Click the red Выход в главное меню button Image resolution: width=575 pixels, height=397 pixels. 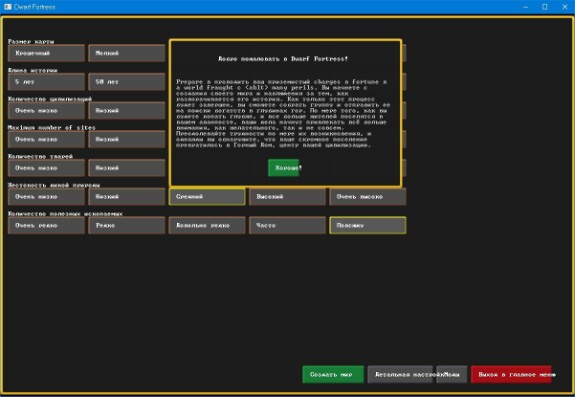point(511,374)
